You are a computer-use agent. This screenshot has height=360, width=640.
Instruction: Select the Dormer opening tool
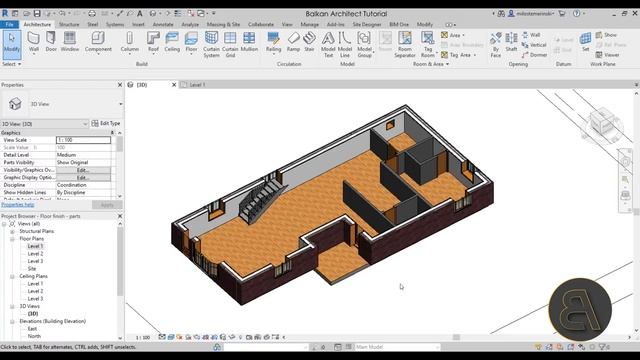click(534, 55)
